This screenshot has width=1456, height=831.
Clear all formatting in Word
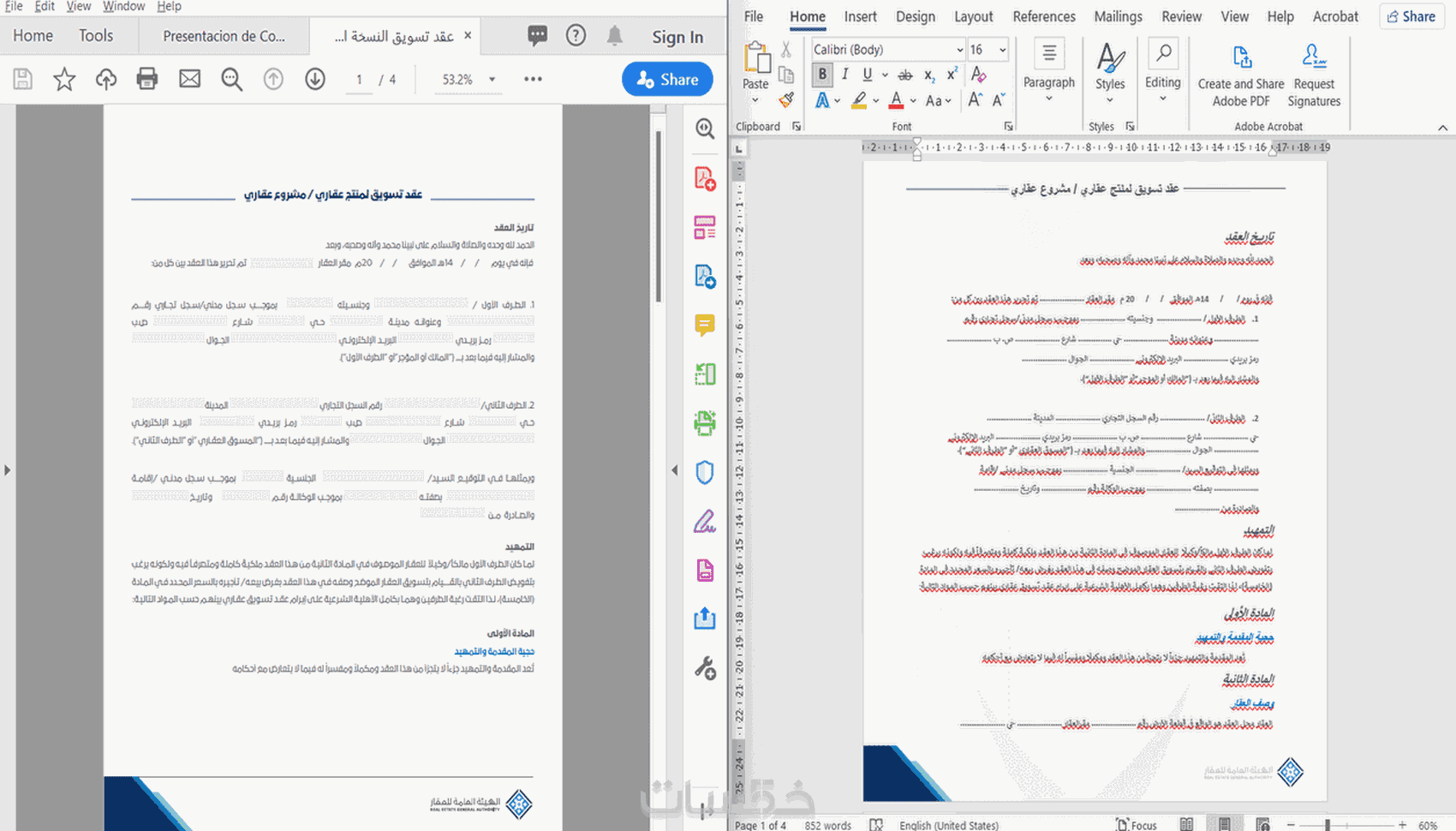pyautogui.click(x=978, y=75)
